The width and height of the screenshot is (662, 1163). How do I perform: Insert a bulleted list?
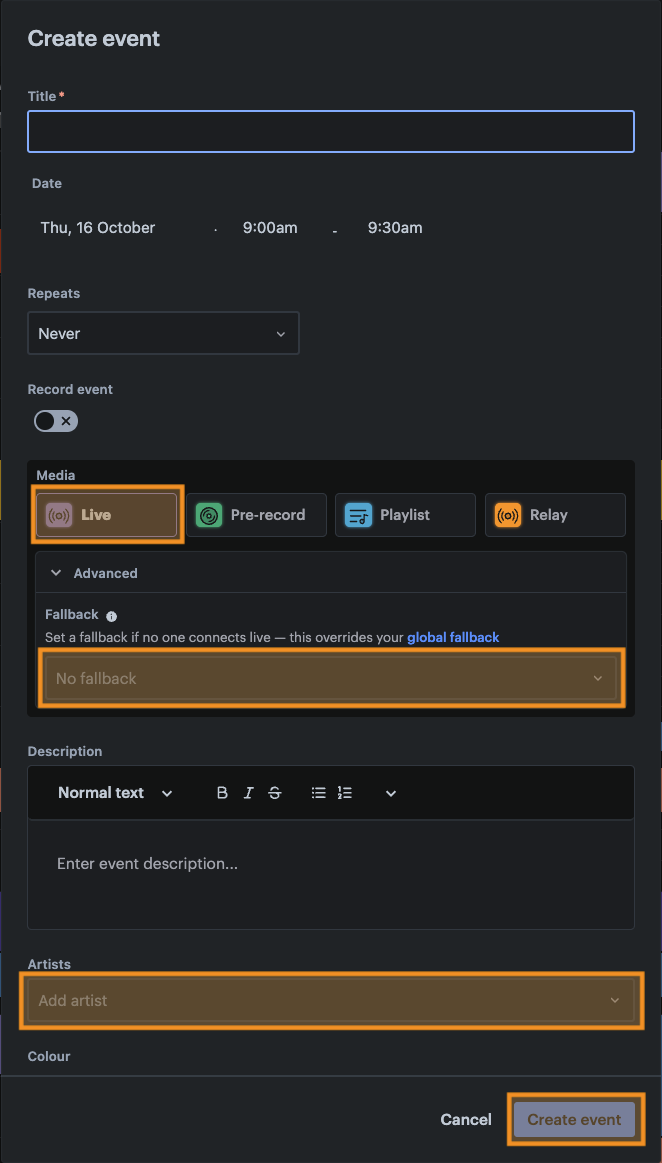[x=319, y=793]
